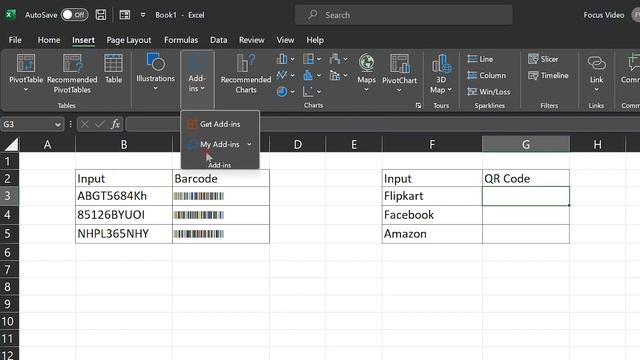Click the formula bar input
Screen dimensions: 640x360
click(x=383, y=124)
